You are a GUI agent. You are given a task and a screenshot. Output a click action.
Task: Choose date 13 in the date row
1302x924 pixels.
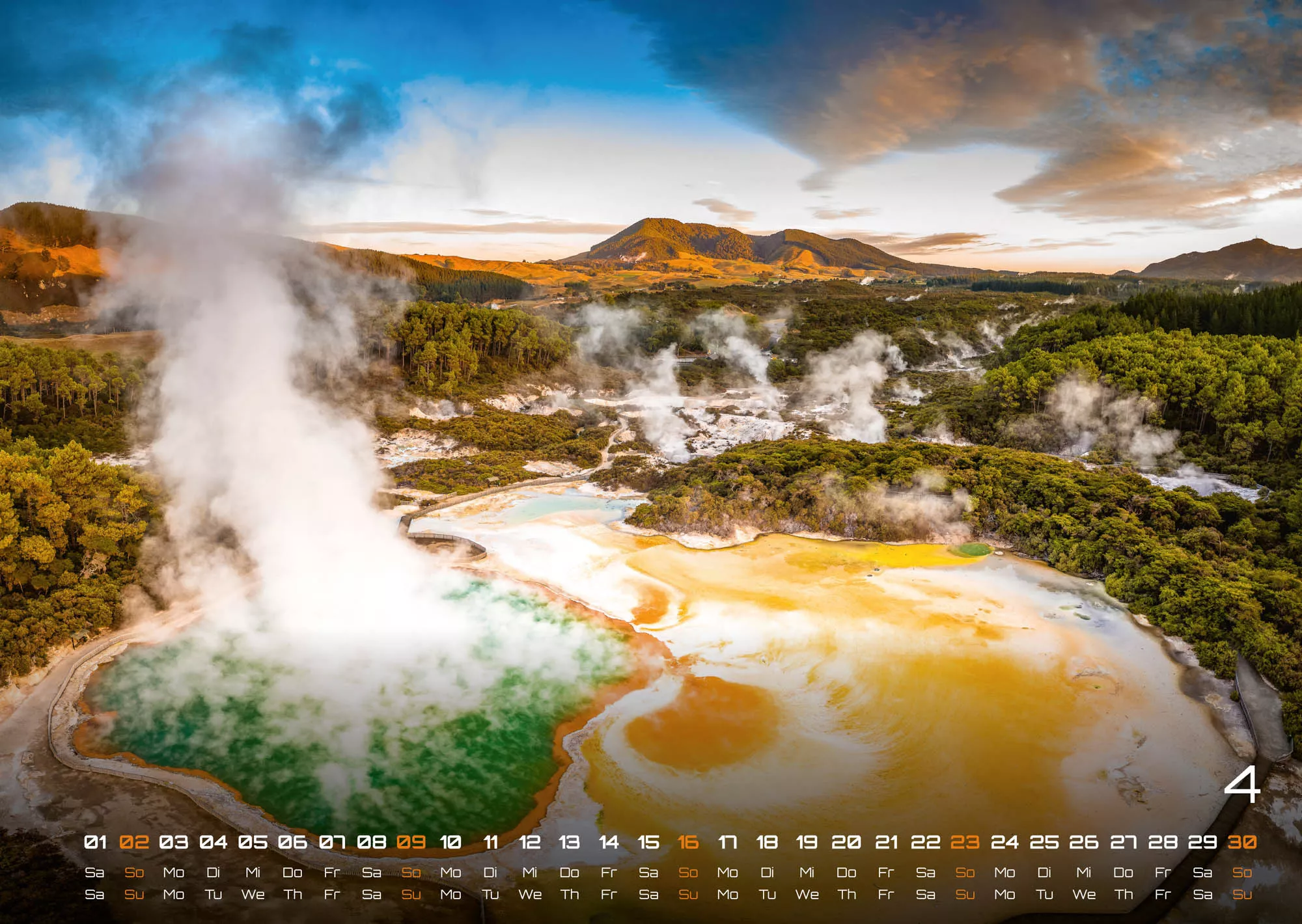click(x=570, y=843)
